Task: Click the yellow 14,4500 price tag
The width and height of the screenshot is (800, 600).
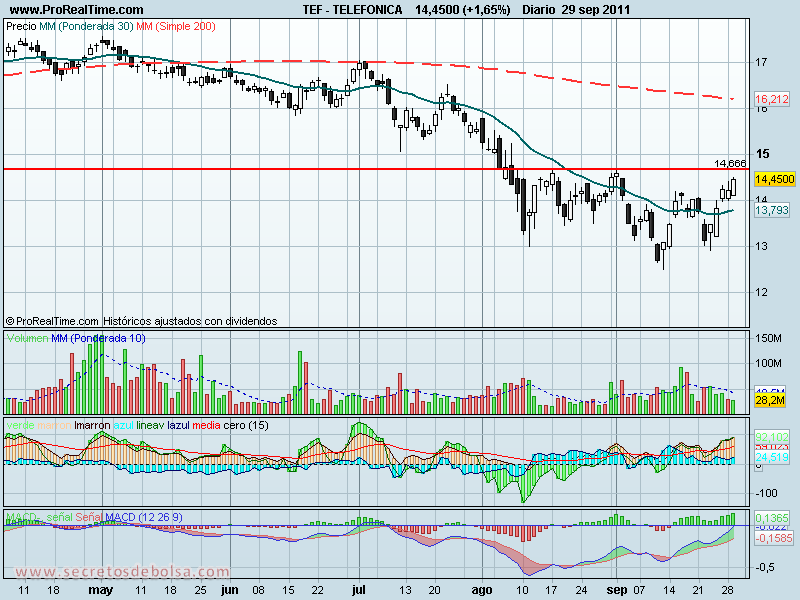Action: (x=774, y=179)
